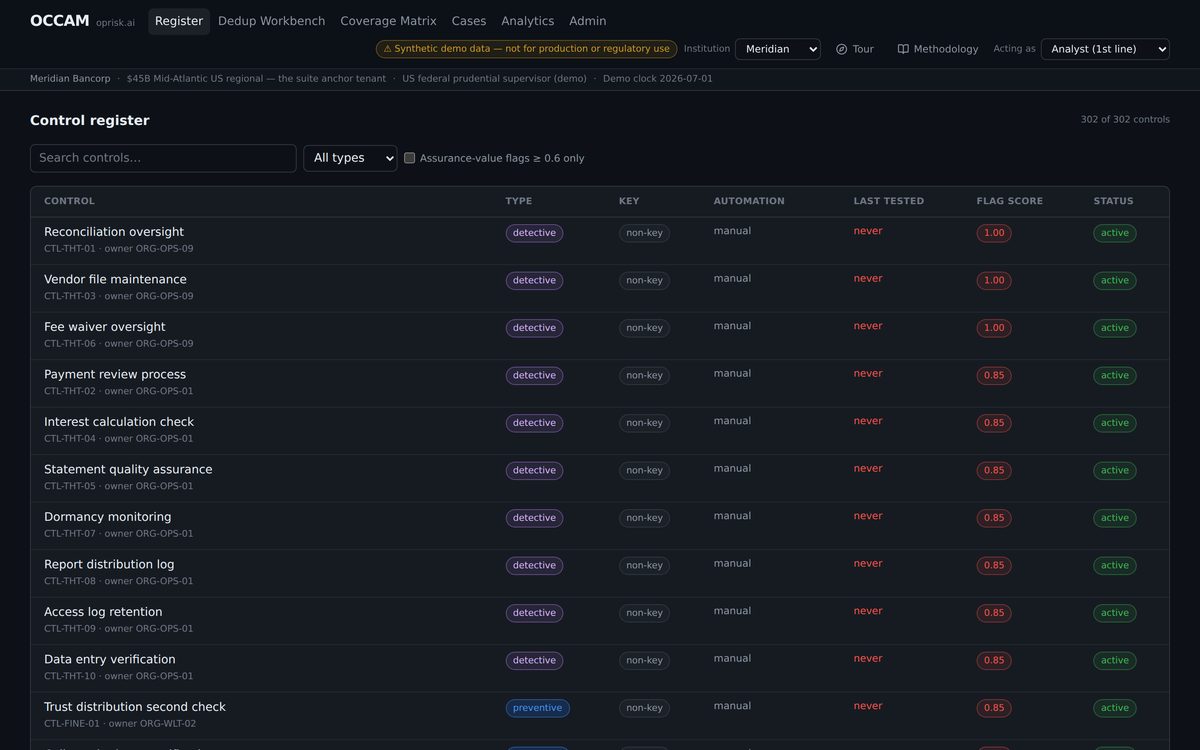The height and width of the screenshot is (750, 1200).
Task: Sort by the Control column header
Action: click(69, 201)
